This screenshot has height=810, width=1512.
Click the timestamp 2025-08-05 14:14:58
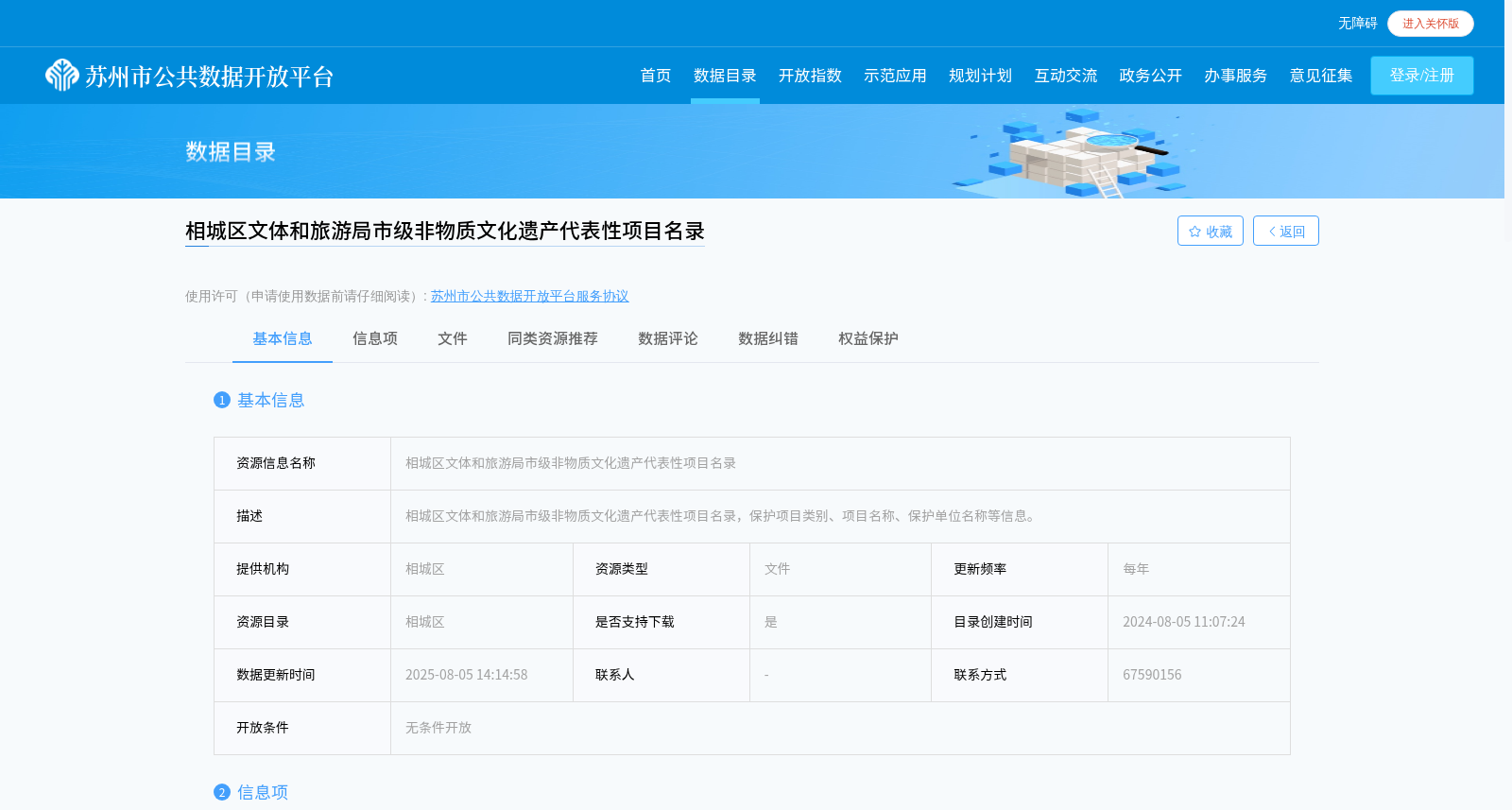(466, 675)
